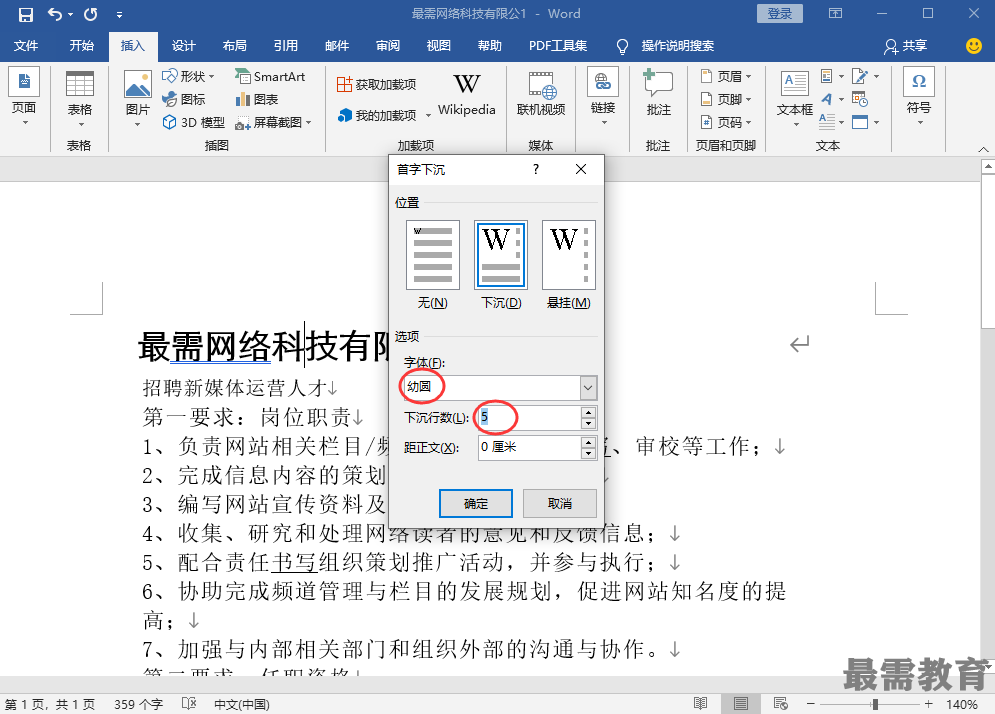Click the 距正文 distance field
The width and height of the screenshot is (995, 714).
tap(529, 447)
